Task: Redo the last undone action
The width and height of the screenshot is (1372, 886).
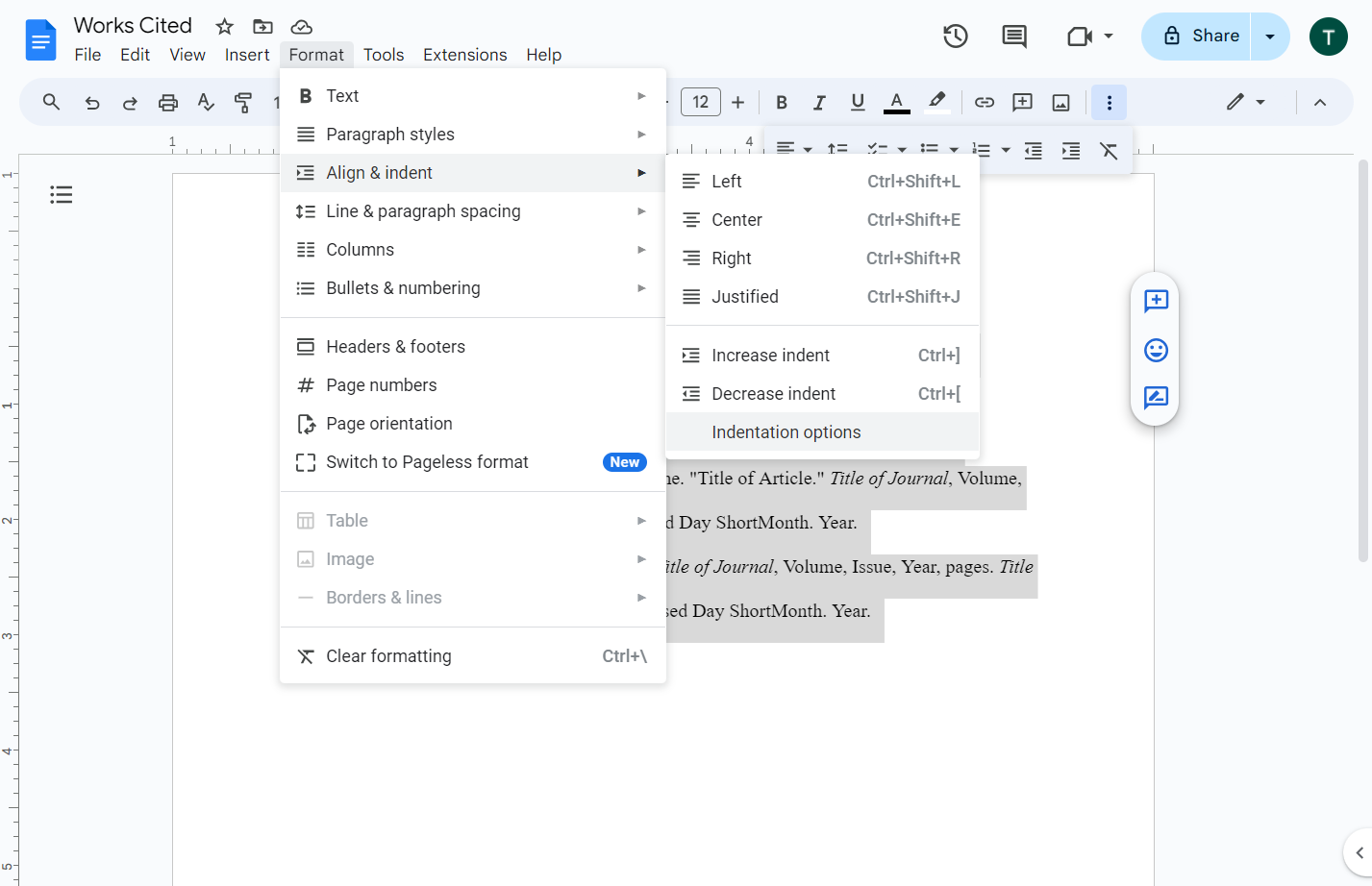Action: (x=130, y=102)
